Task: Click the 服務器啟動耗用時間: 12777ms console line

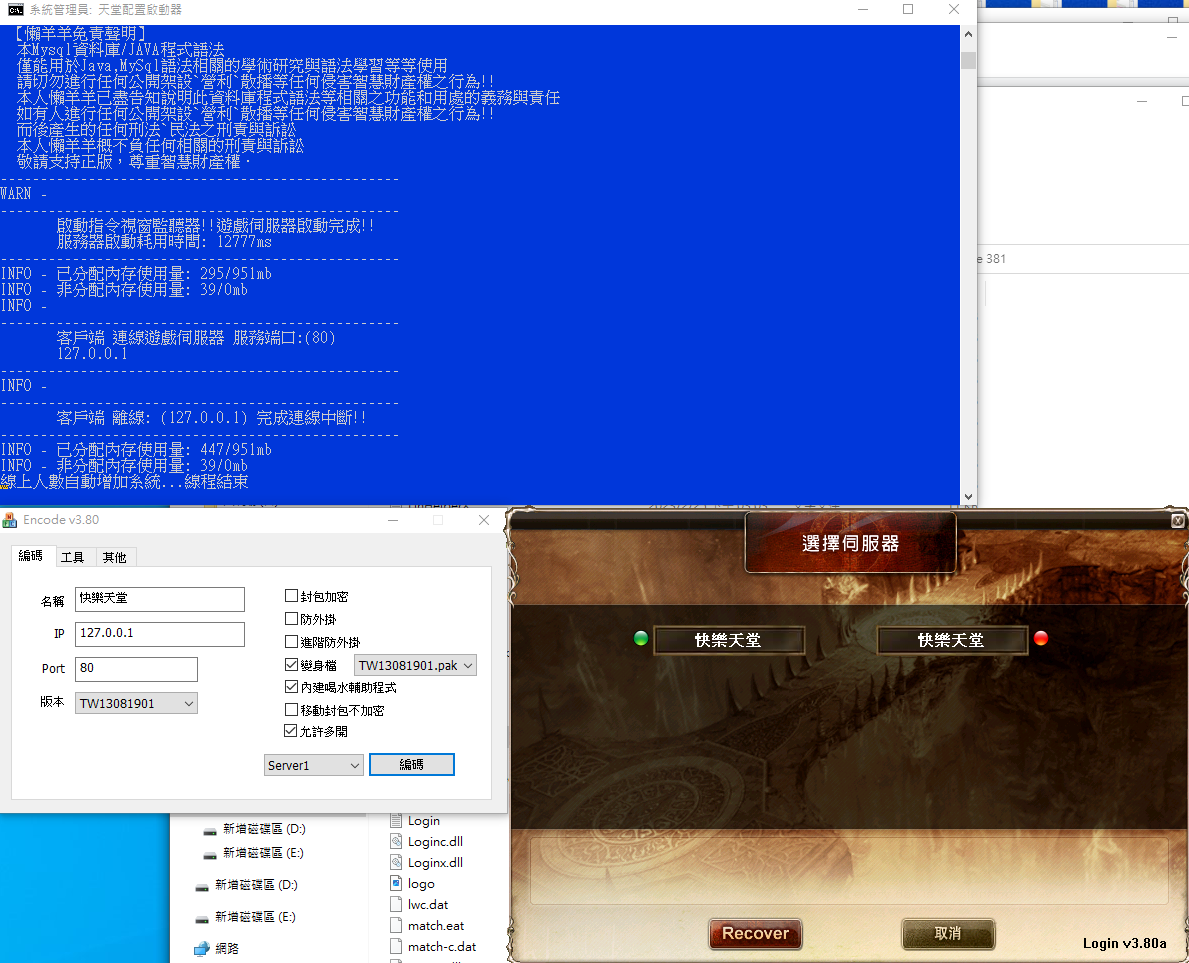Action: pyautogui.click(x=164, y=242)
